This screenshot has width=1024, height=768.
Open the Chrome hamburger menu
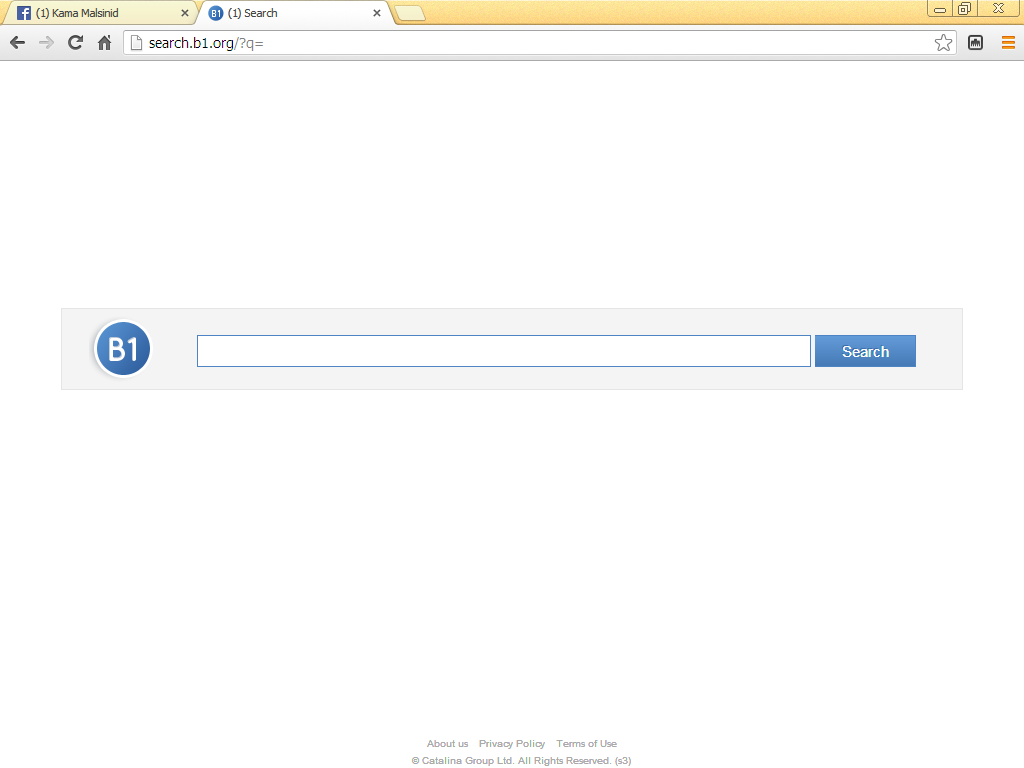coord(1008,43)
